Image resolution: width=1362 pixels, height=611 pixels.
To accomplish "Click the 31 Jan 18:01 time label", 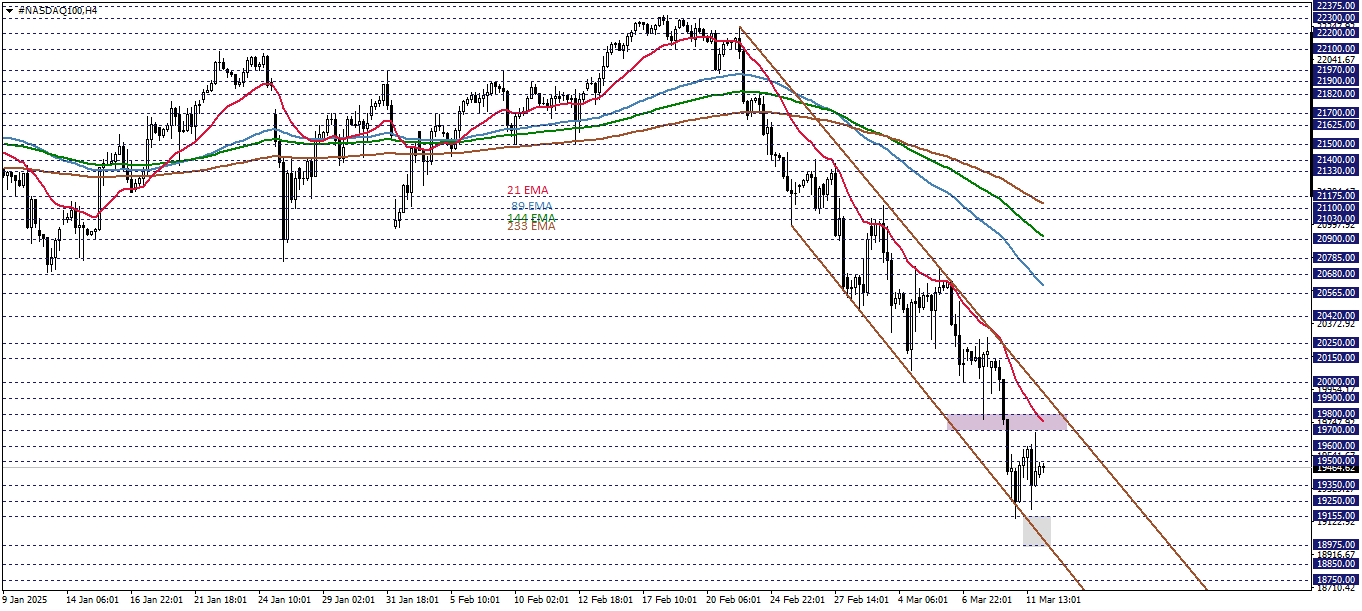I will [413, 600].
